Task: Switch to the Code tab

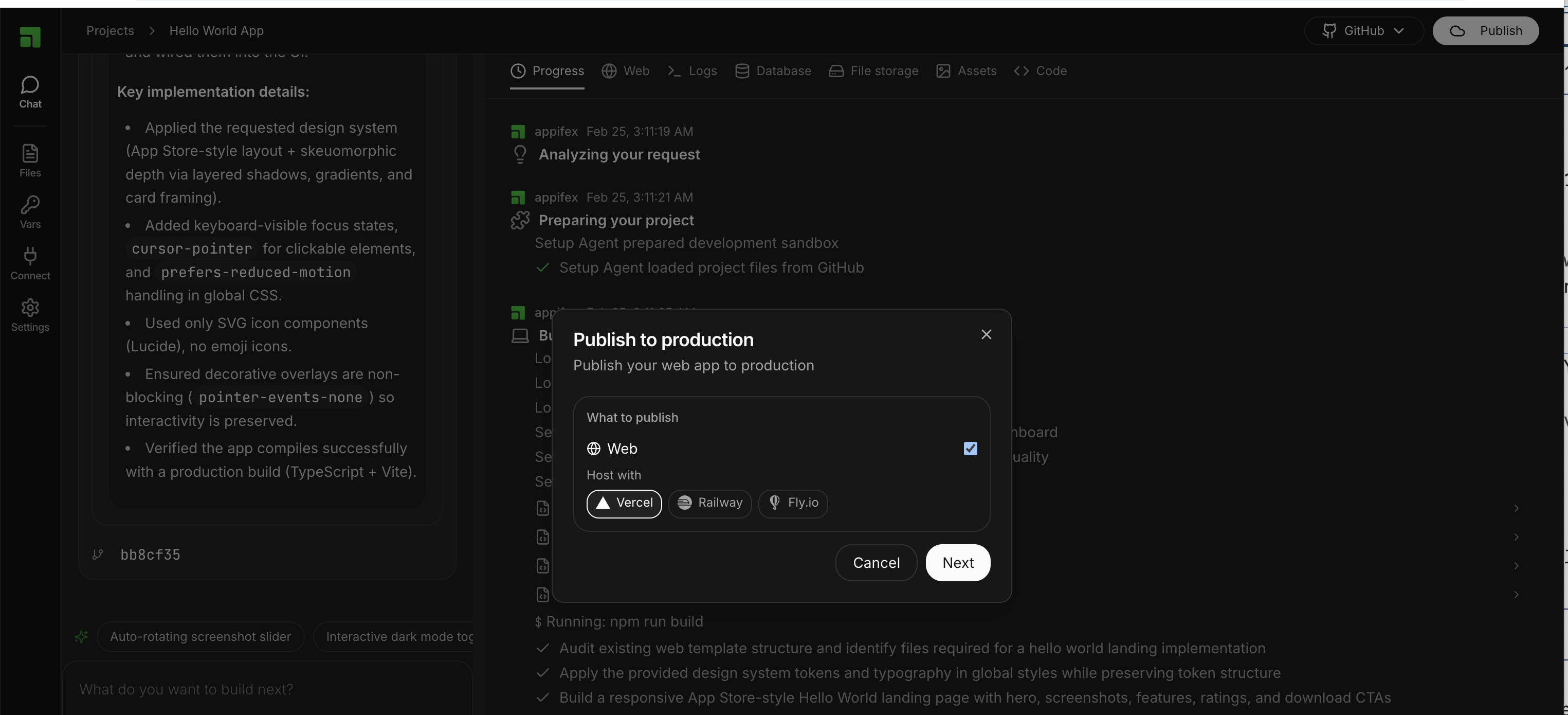Action: (x=1040, y=70)
